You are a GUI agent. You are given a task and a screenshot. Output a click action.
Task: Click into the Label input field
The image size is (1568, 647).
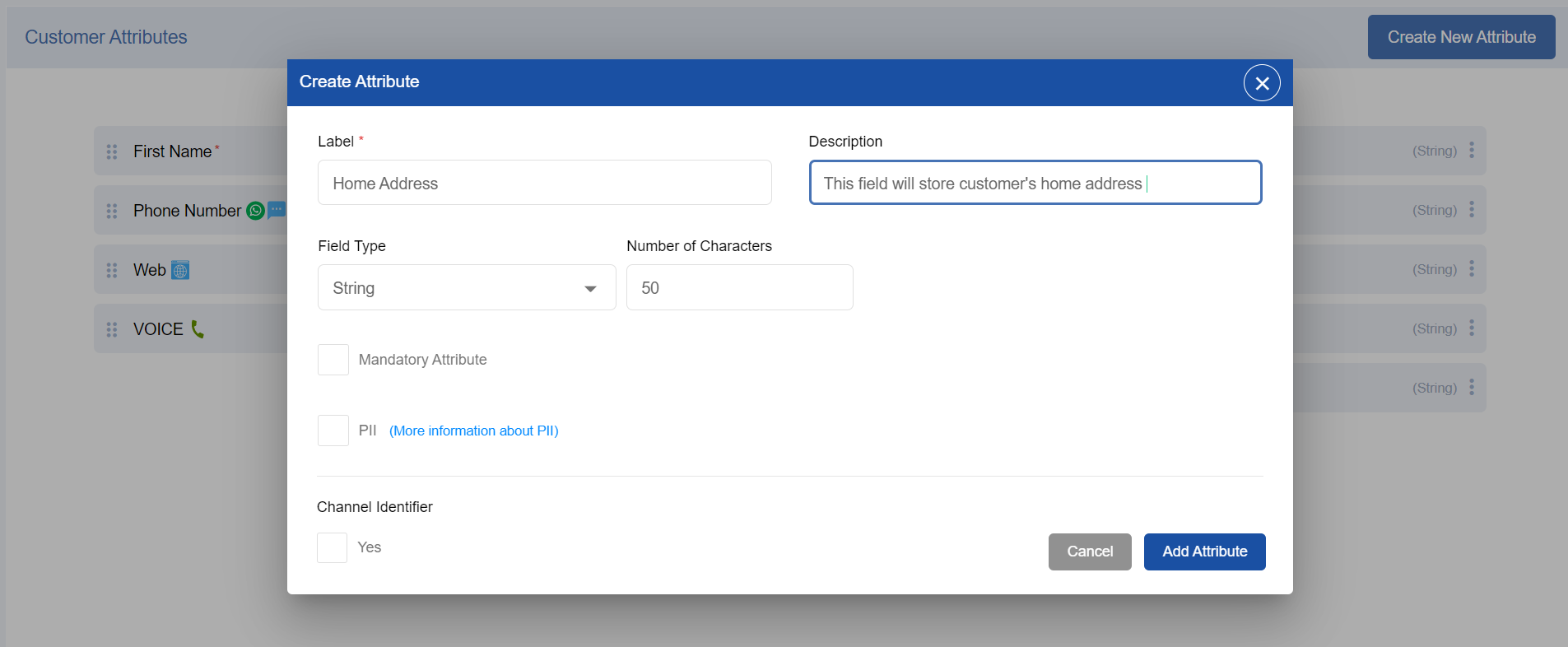point(544,183)
